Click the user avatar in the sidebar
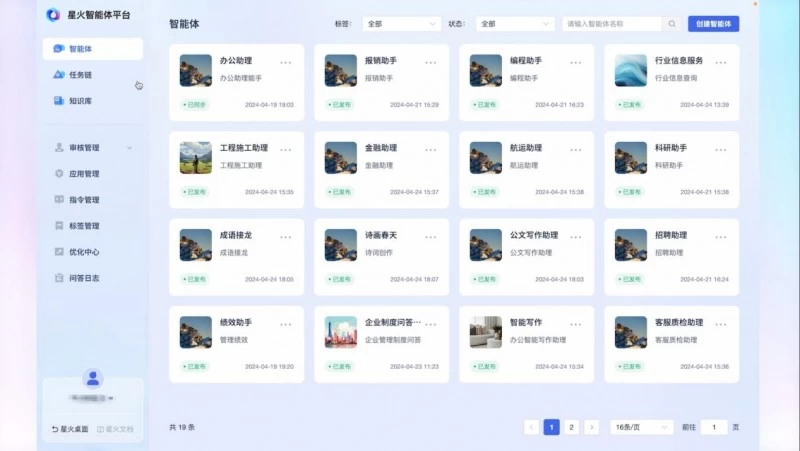Screen dimensions: 800x451 (x=93, y=378)
